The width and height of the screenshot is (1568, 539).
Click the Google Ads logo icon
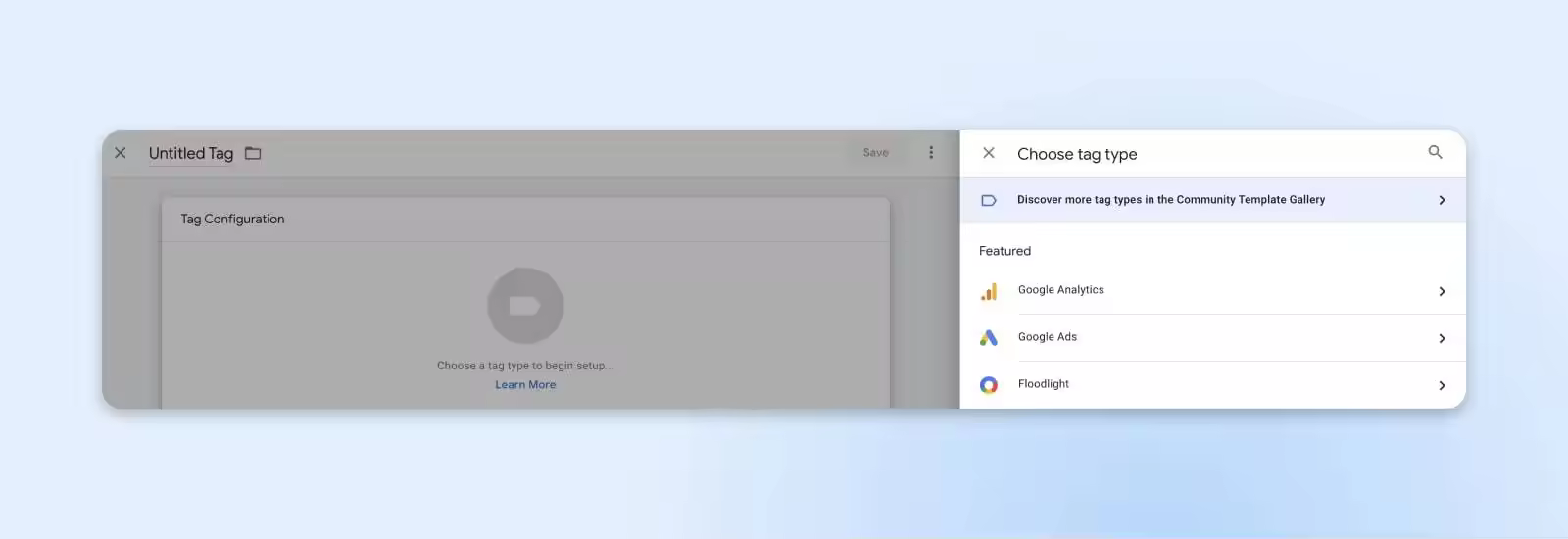(x=989, y=338)
